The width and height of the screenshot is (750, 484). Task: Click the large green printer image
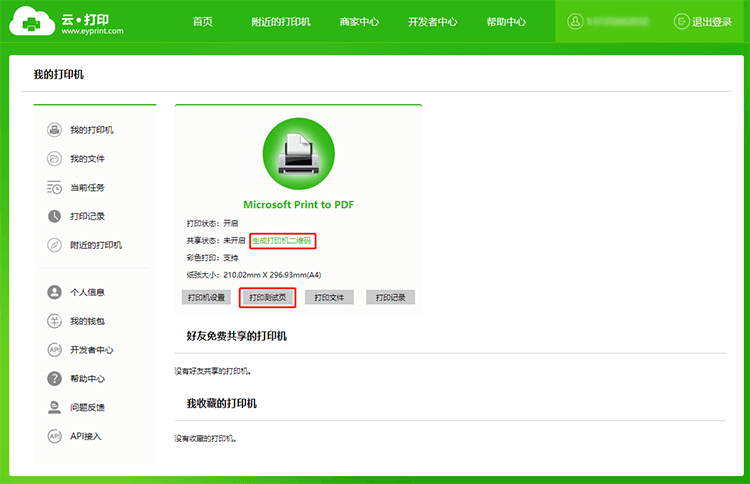click(x=299, y=154)
